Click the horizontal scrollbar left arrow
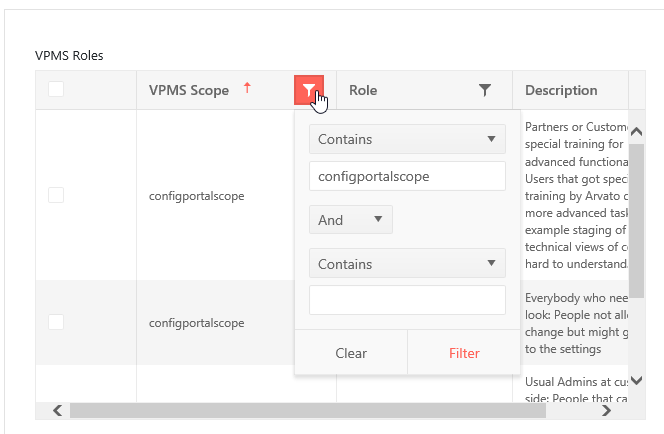 click(57, 410)
